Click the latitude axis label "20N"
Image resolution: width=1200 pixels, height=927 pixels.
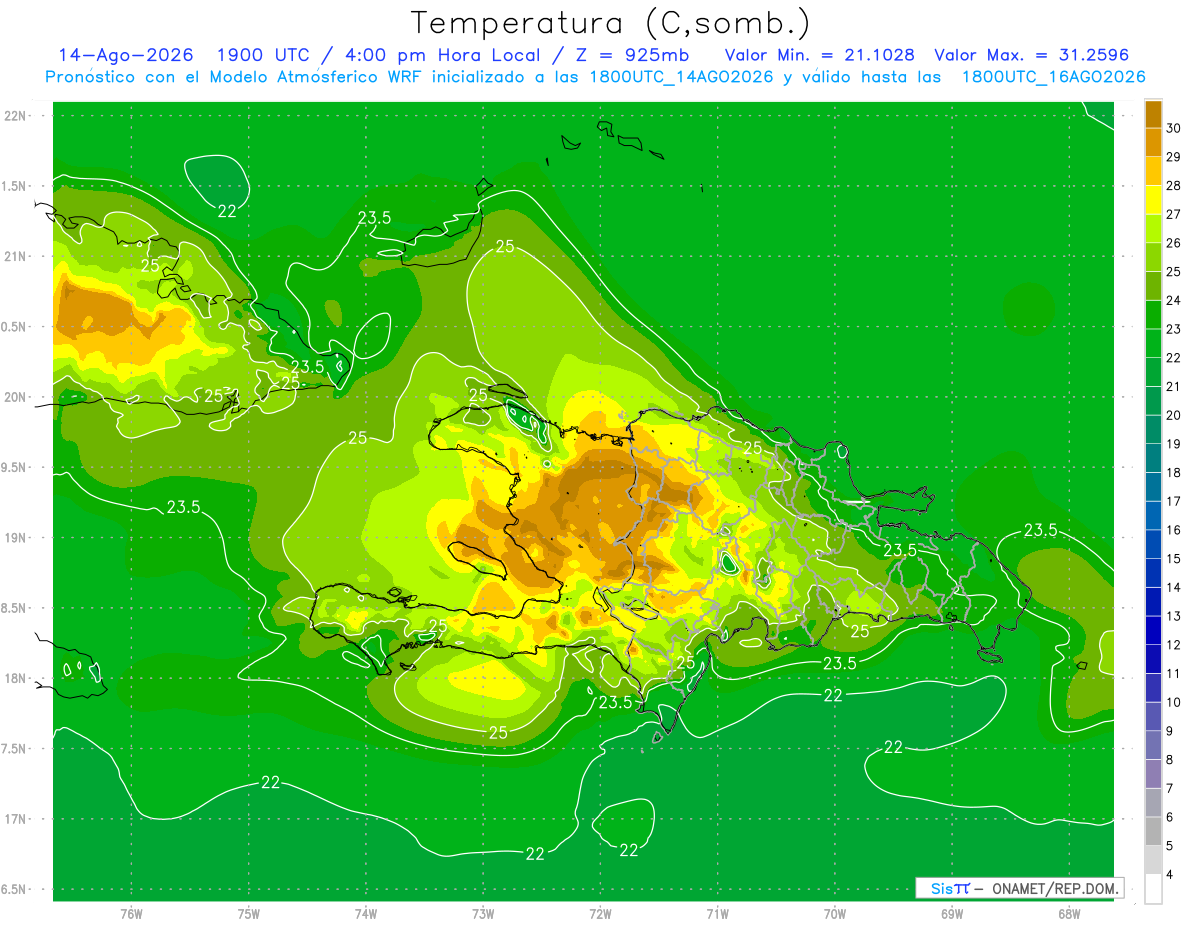pos(15,397)
